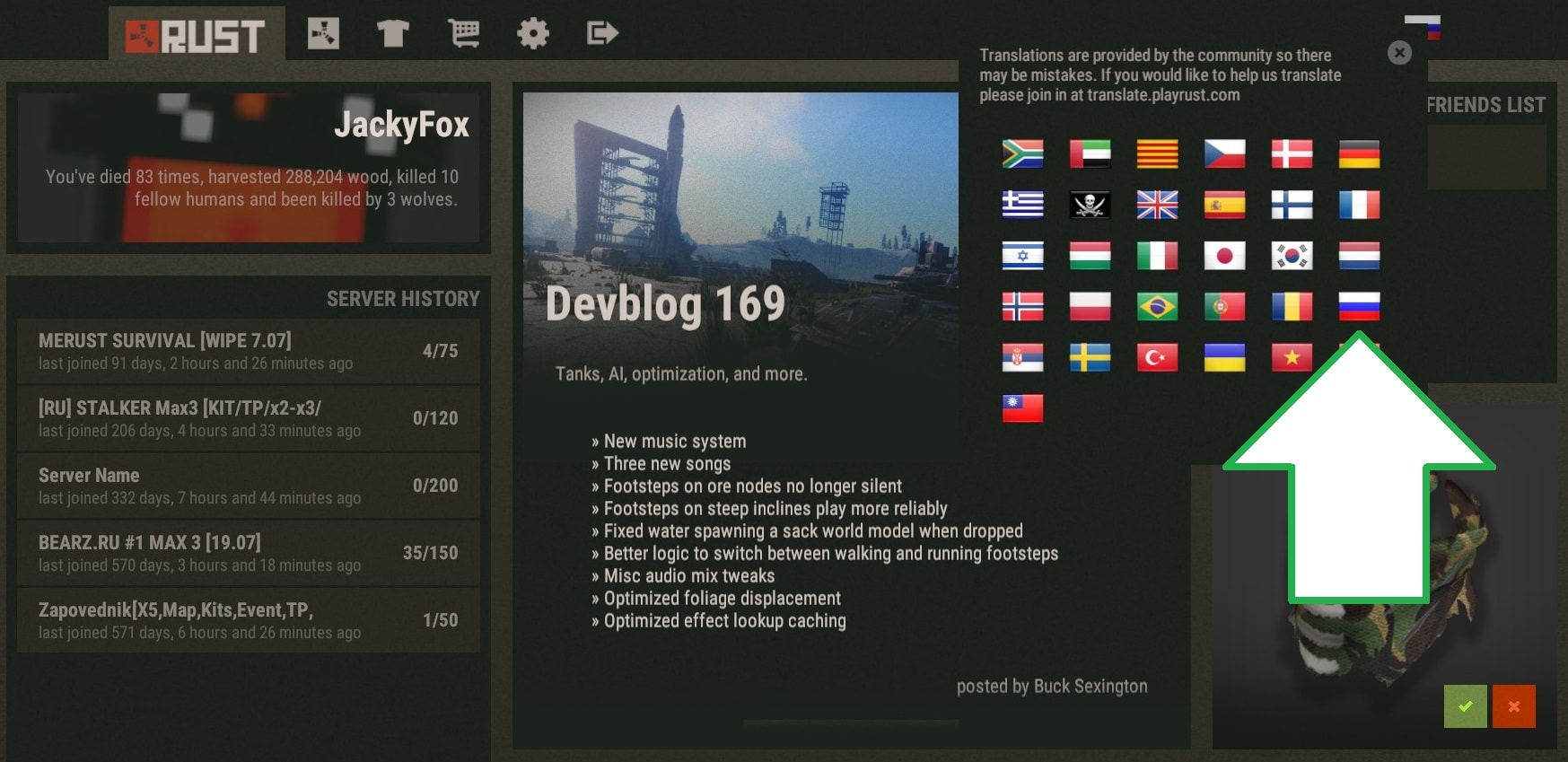This screenshot has height=762, width=1568.
Task: Select the Portuguese flag language
Action: [x=1224, y=306]
